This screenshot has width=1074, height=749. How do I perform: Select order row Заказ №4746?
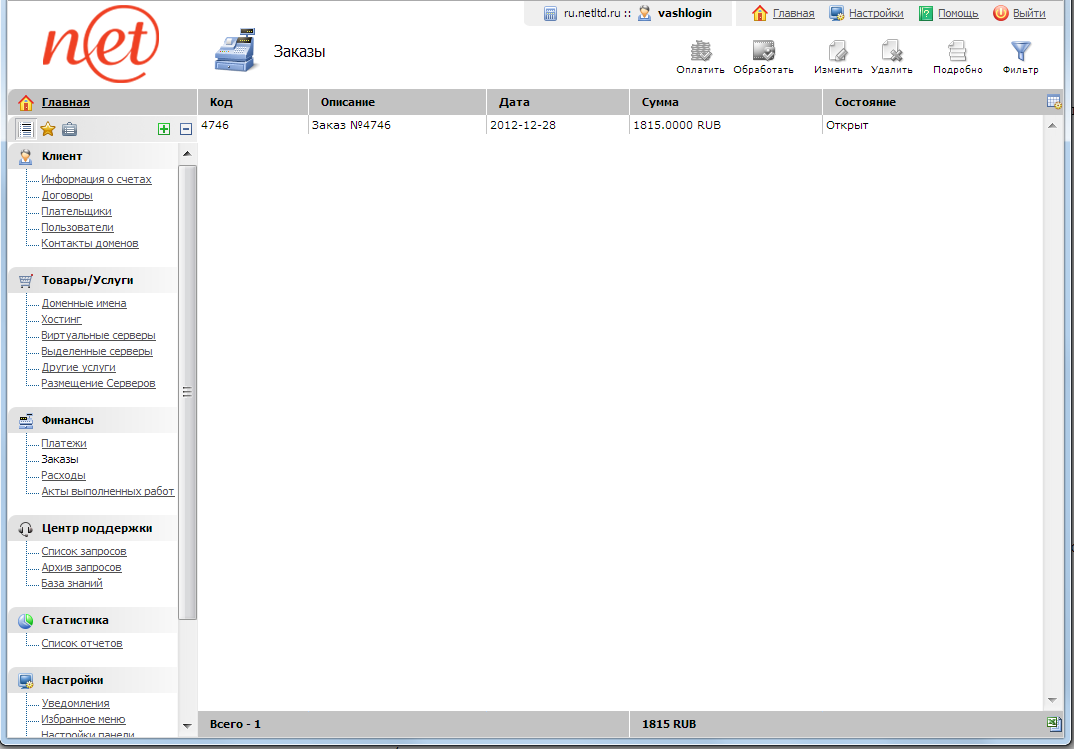click(x=350, y=126)
